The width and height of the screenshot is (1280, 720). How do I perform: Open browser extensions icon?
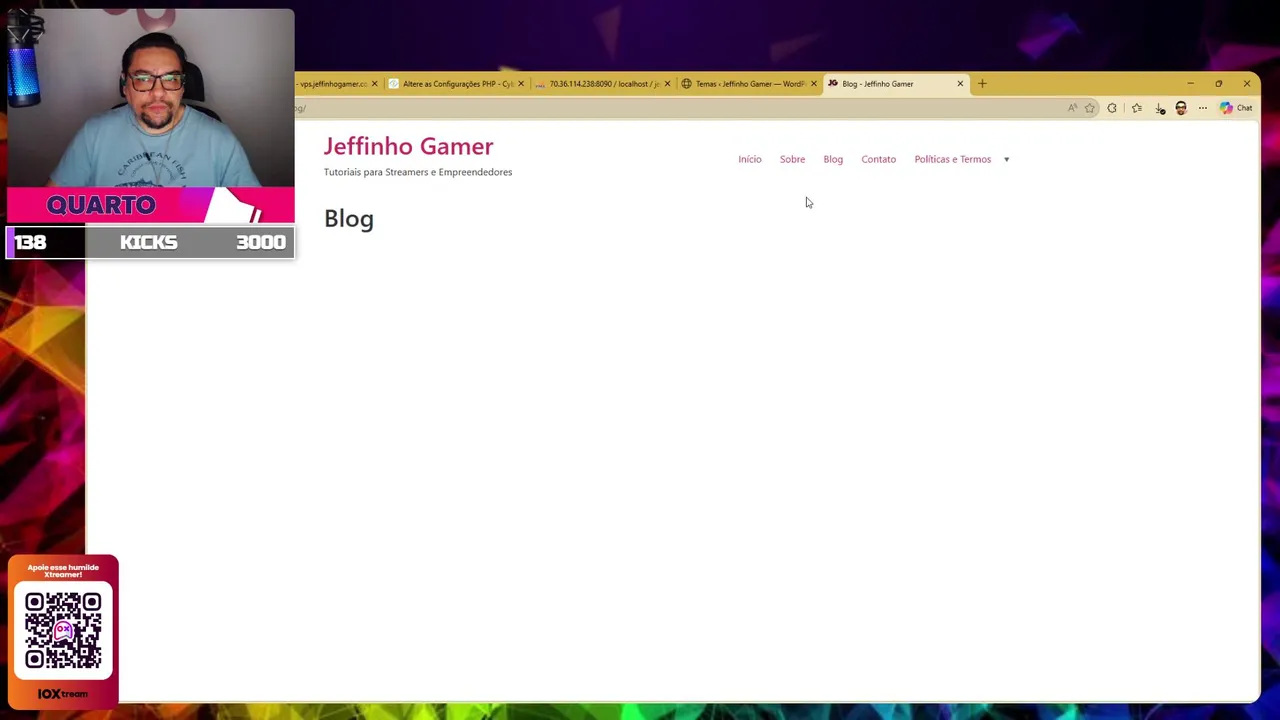(1112, 108)
